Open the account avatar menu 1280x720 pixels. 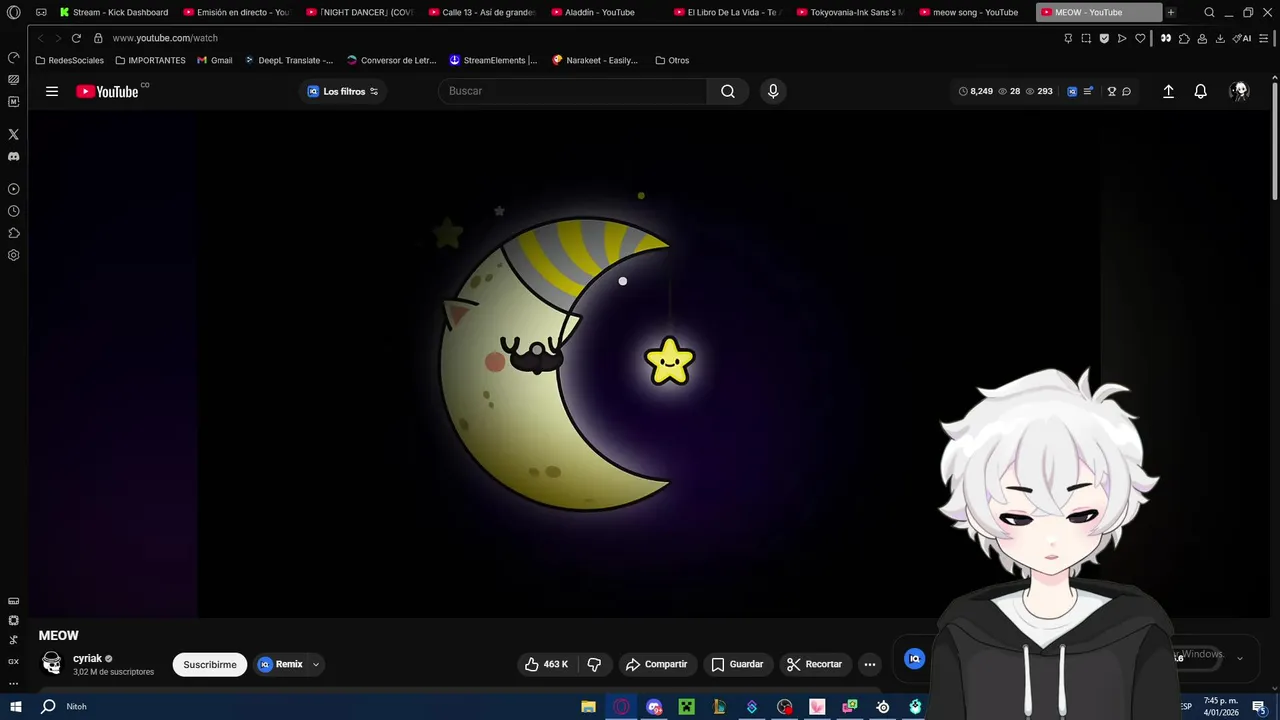click(1240, 91)
